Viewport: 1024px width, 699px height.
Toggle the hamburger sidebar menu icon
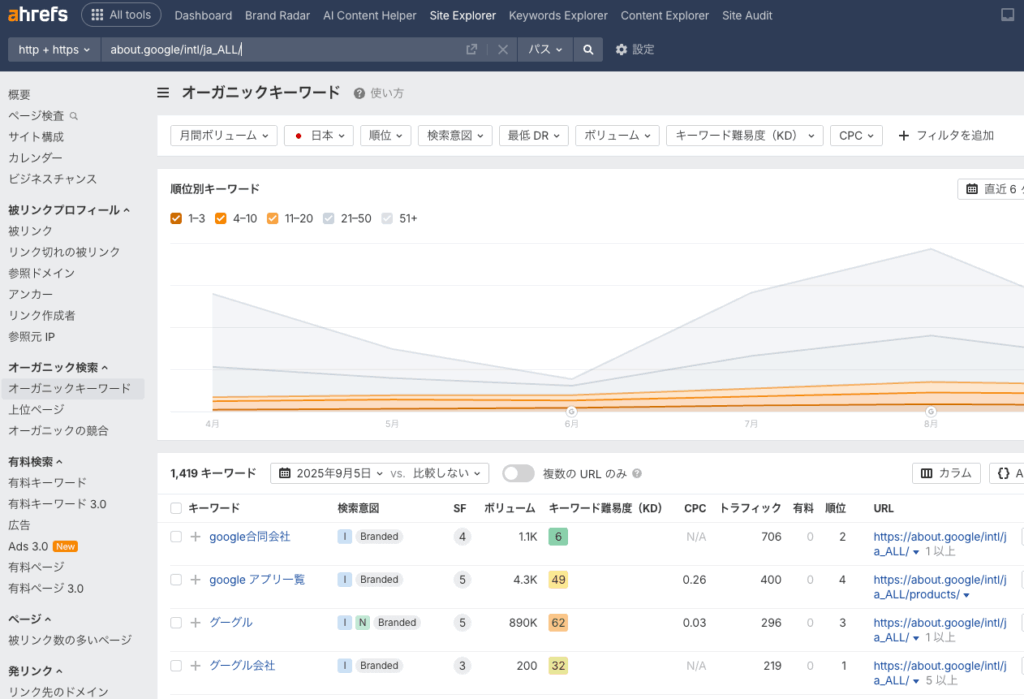pos(163,93)
